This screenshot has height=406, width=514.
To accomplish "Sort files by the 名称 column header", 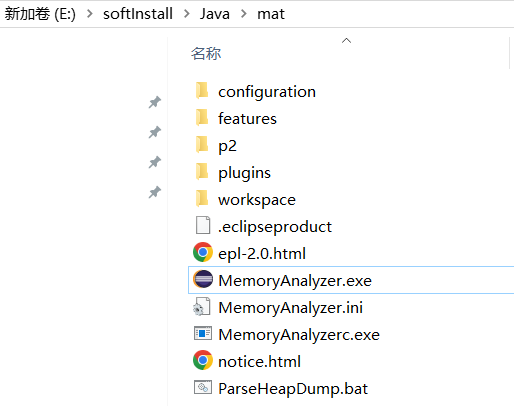I will (206, 53).
